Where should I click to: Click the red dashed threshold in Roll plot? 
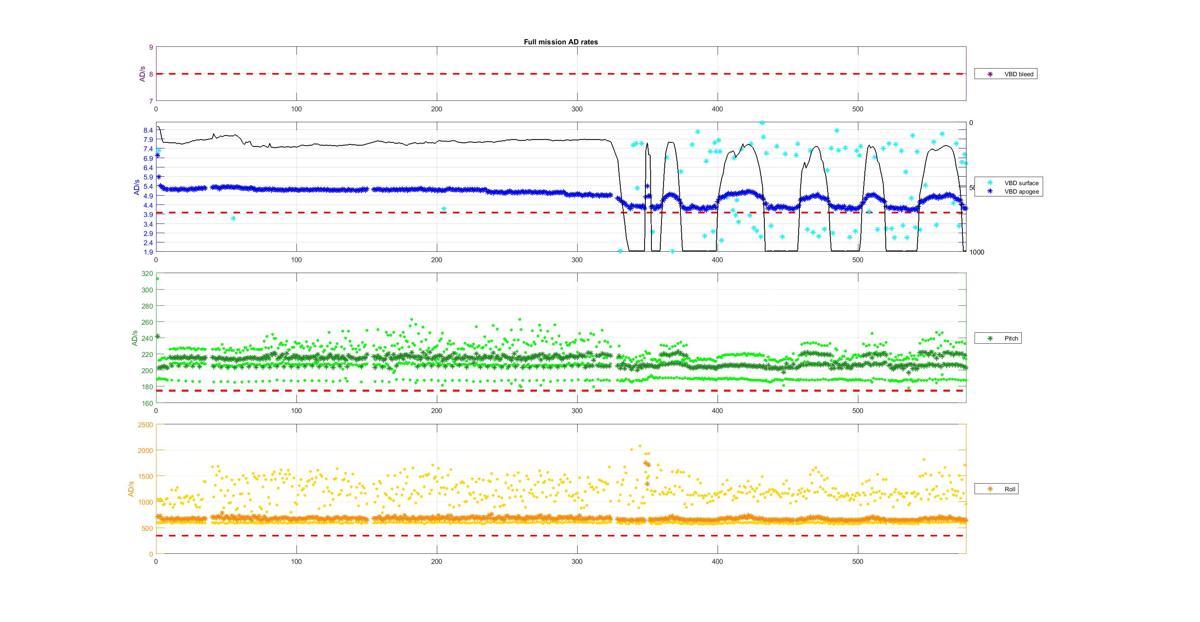560,536
